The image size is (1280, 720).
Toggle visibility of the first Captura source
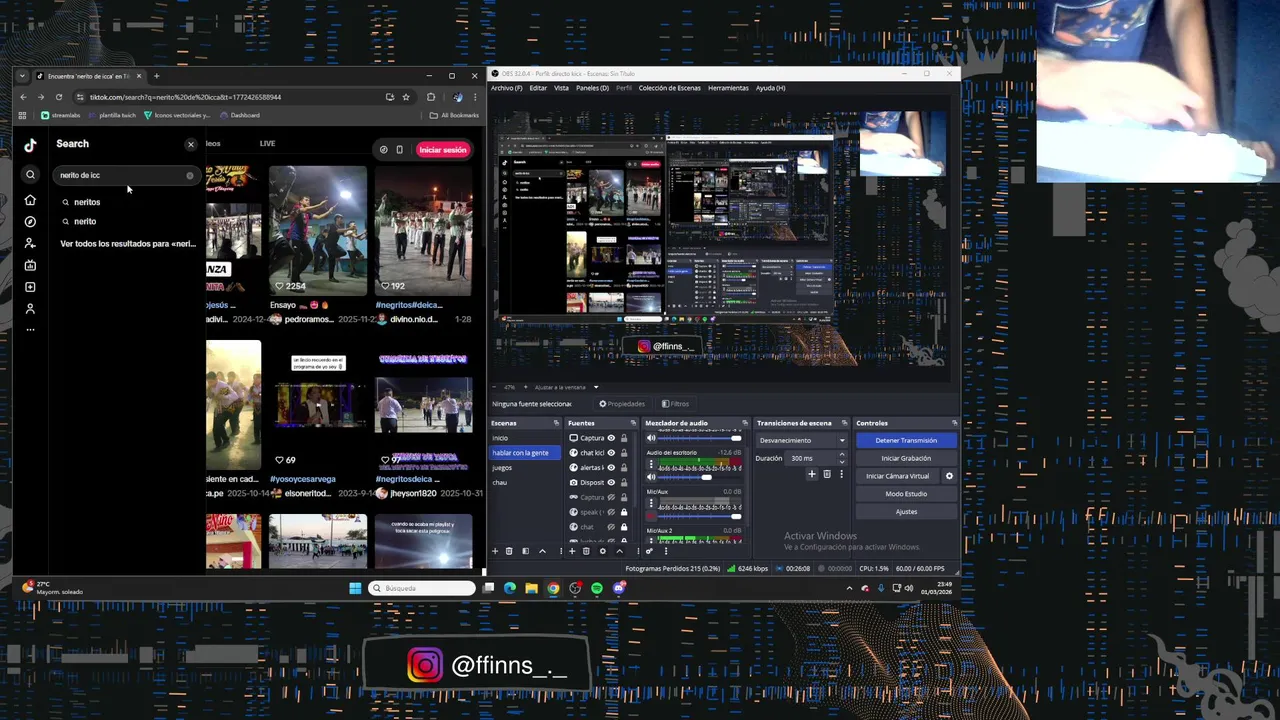coord(611,438)
